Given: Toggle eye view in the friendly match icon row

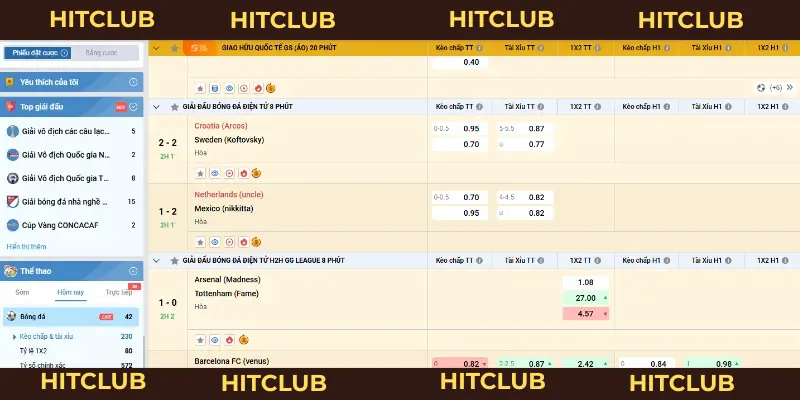Looking at the screenshot, I should point(229,88).
